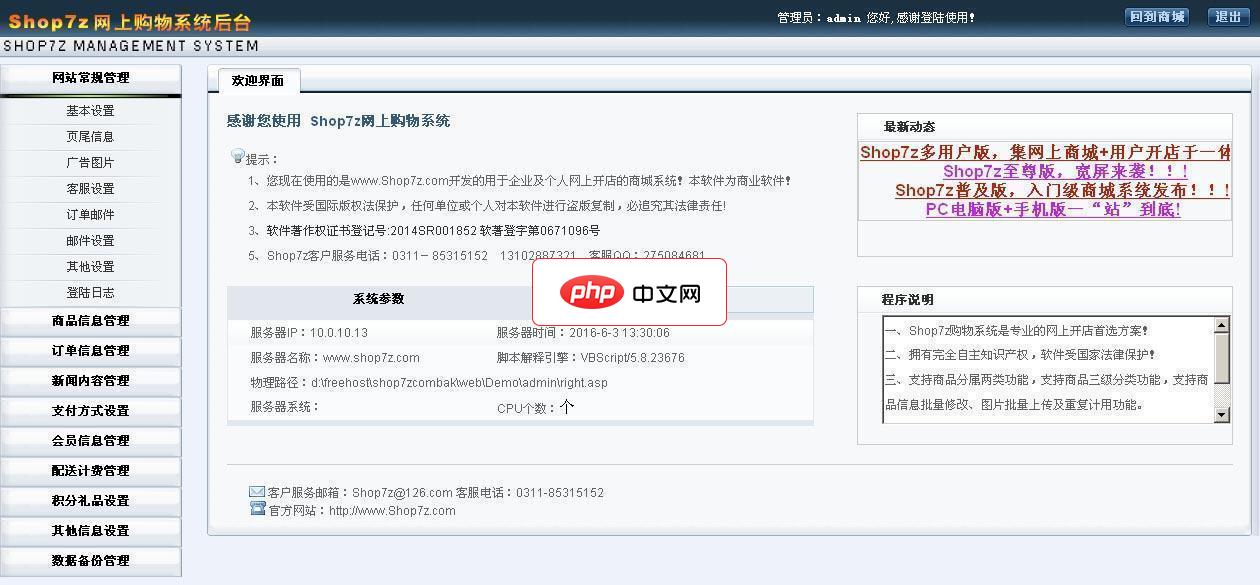Click the 回到商城 button
Screen dimensions: 1260x585
click(1157, 16)
